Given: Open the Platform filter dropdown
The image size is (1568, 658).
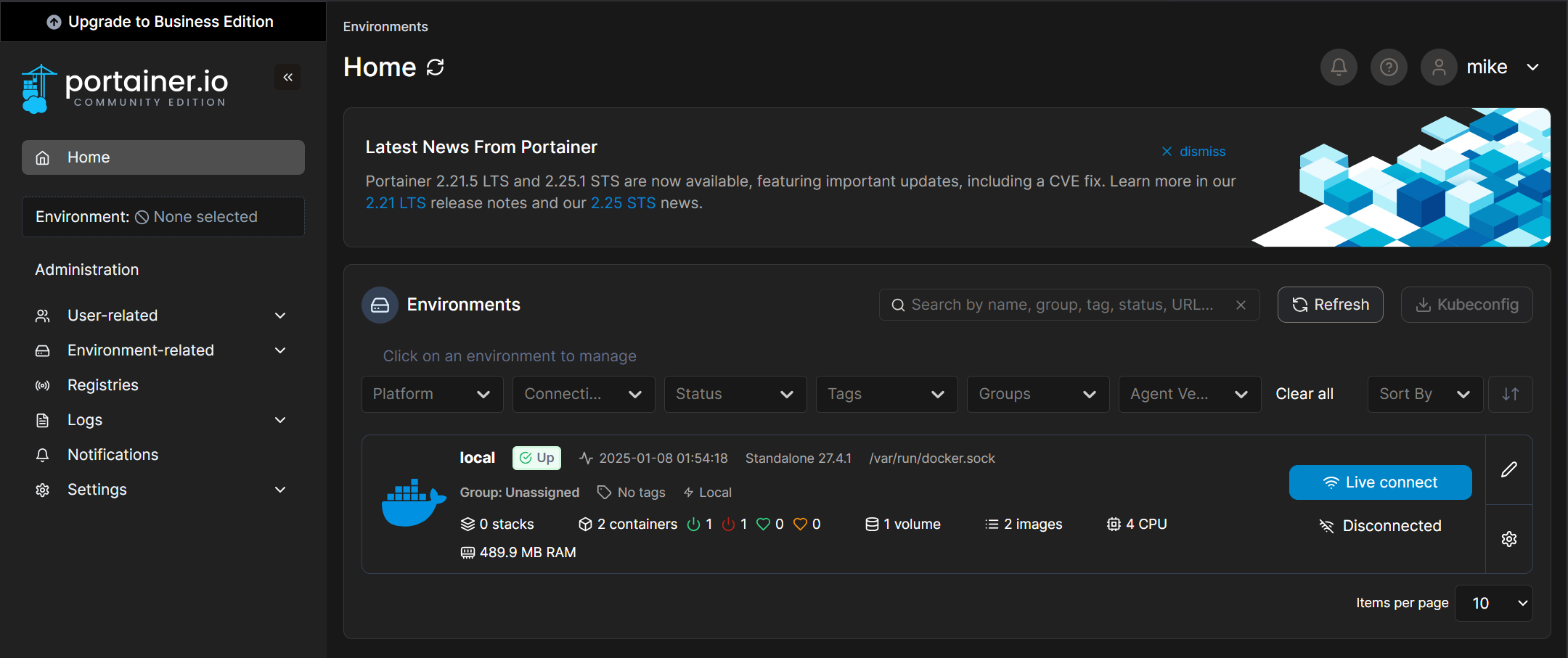Looking at the screenshot, I should 433,394.
